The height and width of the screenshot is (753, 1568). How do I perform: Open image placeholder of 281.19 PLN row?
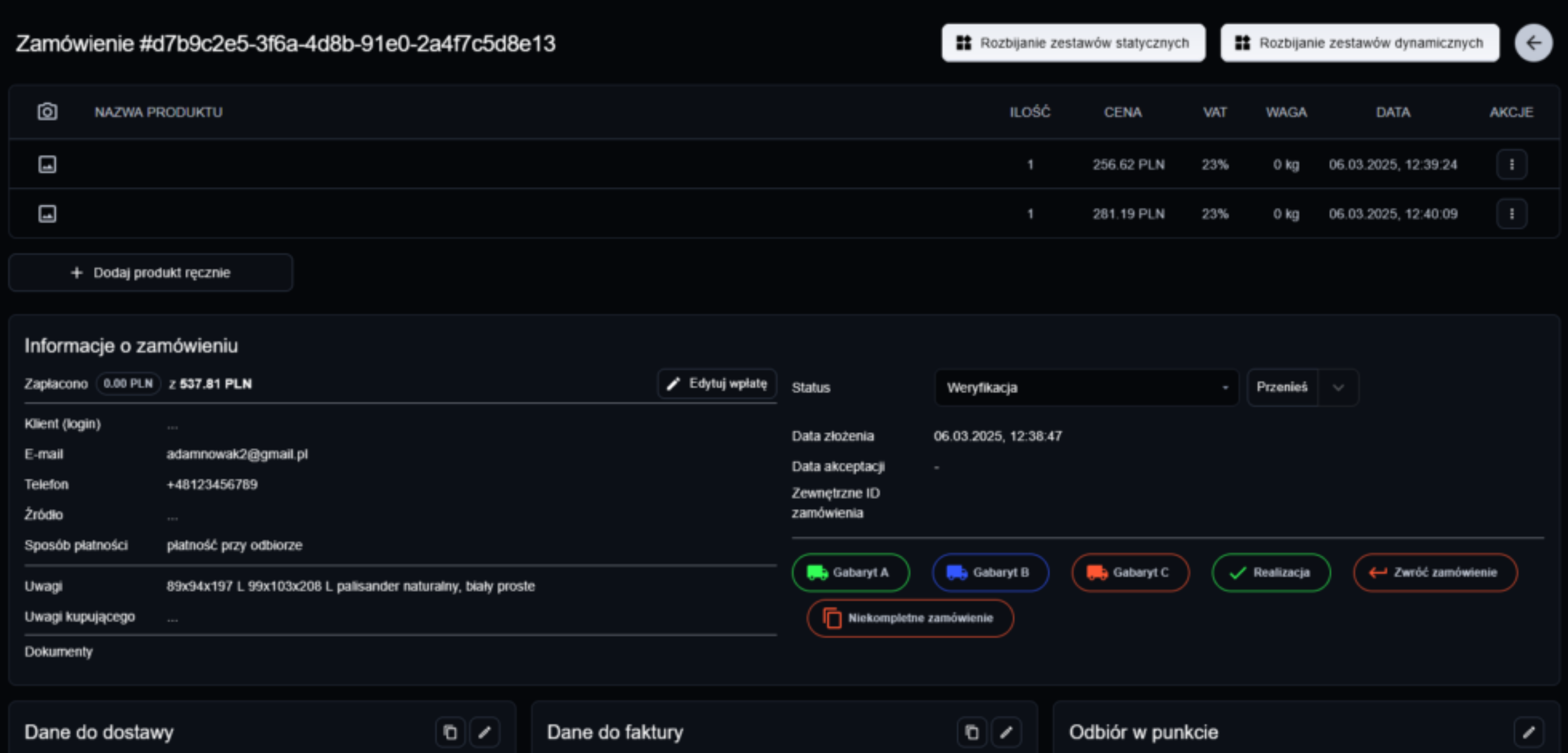point(48,214)
